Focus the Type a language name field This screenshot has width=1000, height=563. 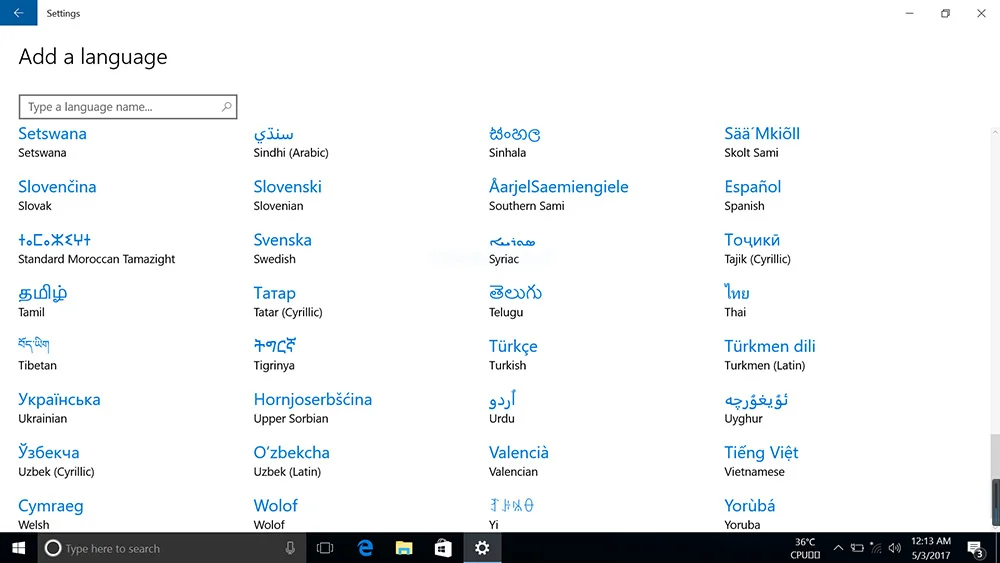click(x=128, y=106)
